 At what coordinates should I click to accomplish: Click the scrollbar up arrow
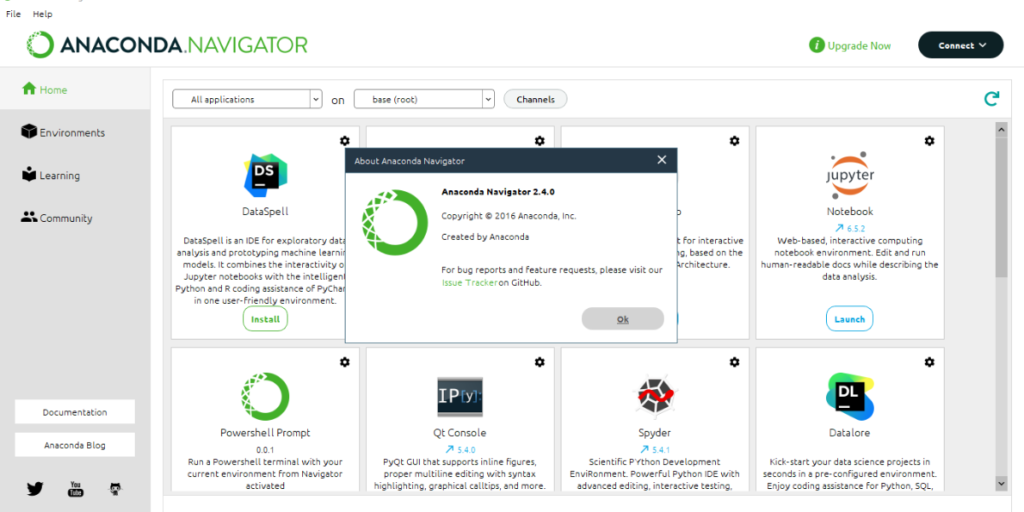click(x=1001, y=130)
